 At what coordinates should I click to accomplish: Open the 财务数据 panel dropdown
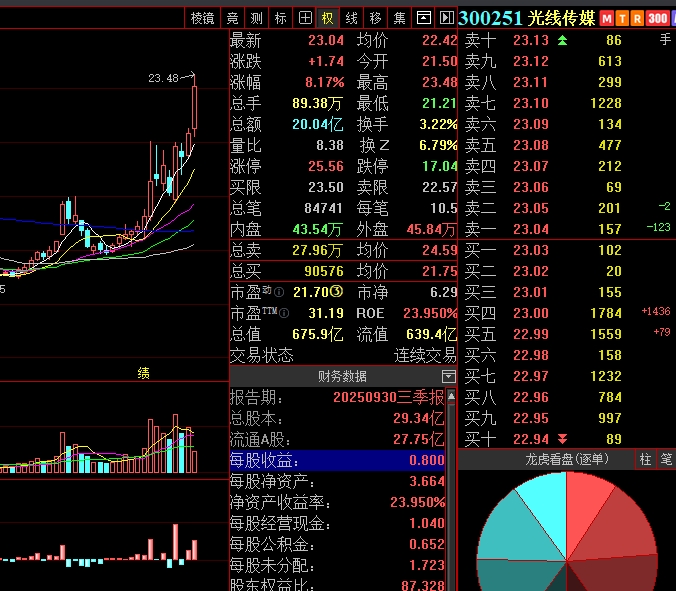[x=448, y=377]
